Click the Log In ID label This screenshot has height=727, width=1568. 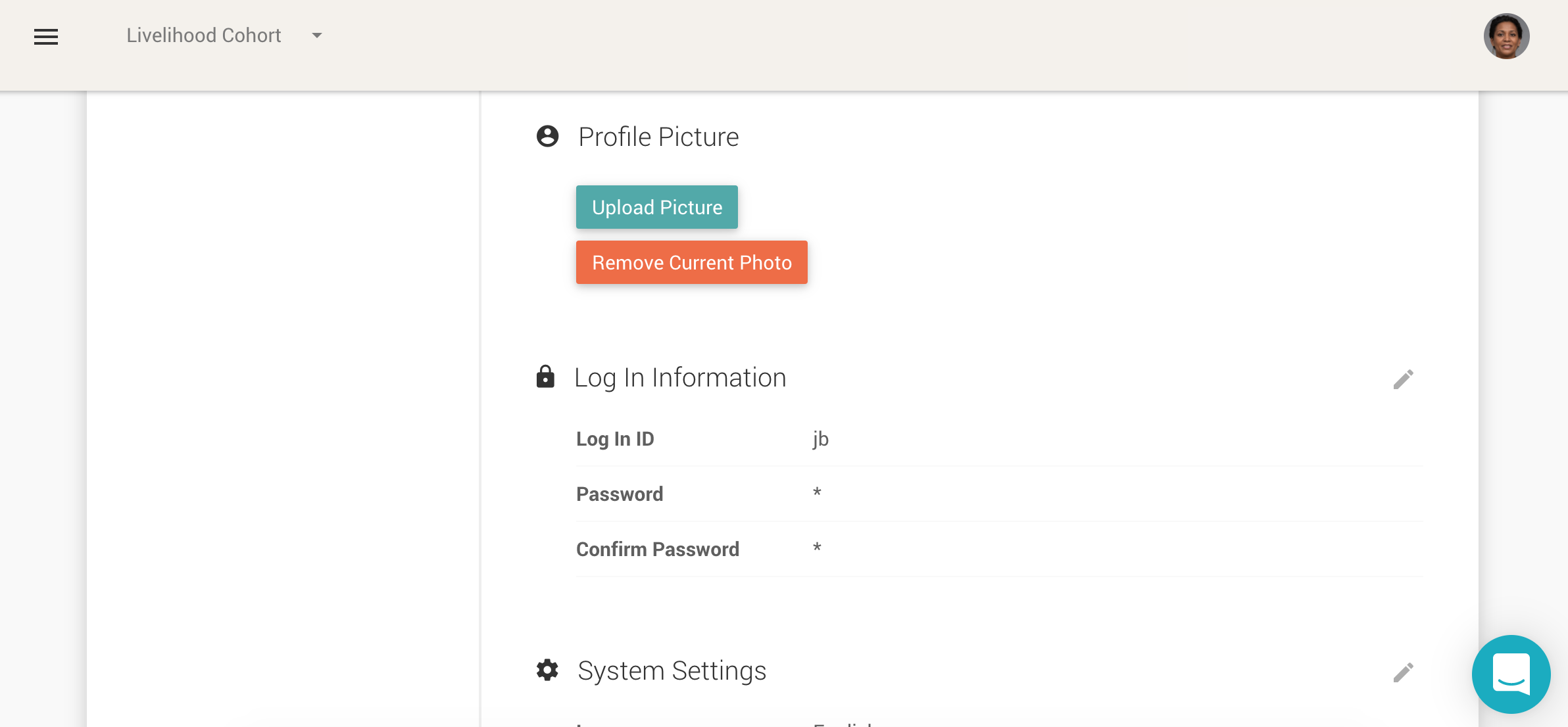point(615,439)
